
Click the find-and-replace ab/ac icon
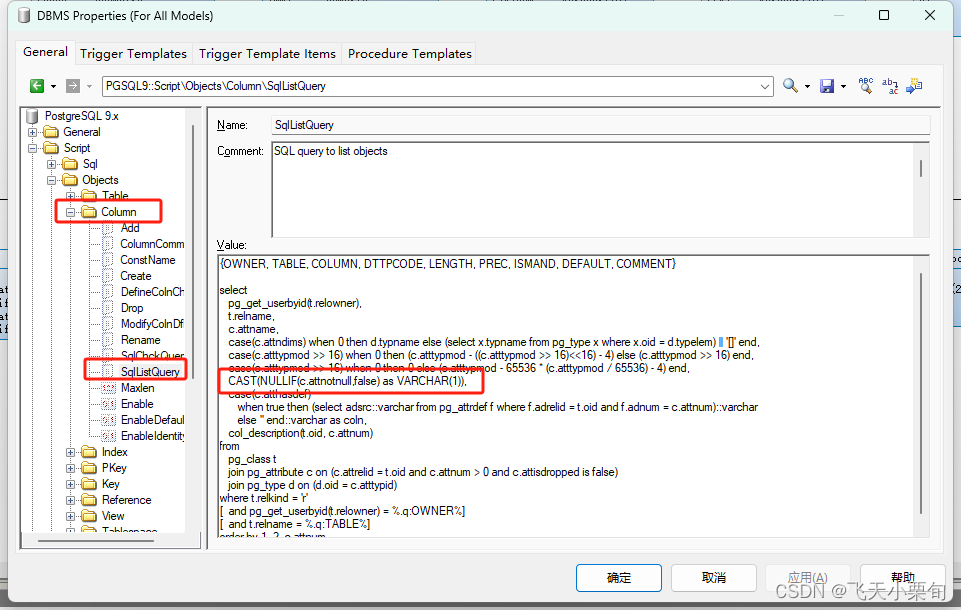click(x=890, y=86)
